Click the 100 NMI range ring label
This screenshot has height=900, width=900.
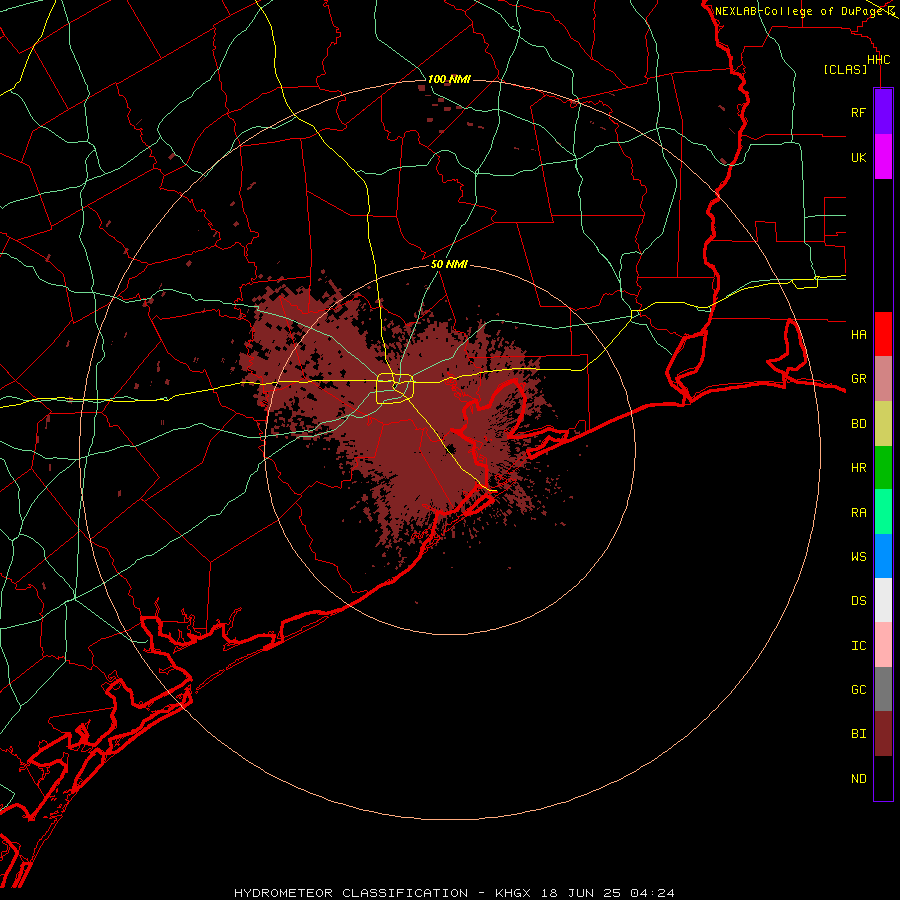pyautogui.click(x=449, y=79)
